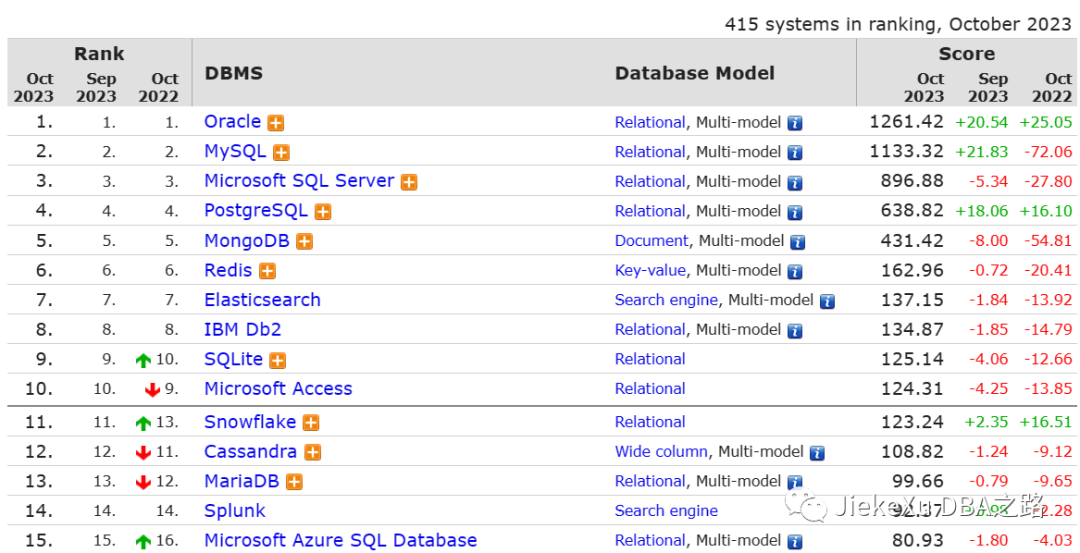This screenshot has height=553, width=1080.
Task: Open the info icon in the MySQL row
Action: tap(795, 153)
